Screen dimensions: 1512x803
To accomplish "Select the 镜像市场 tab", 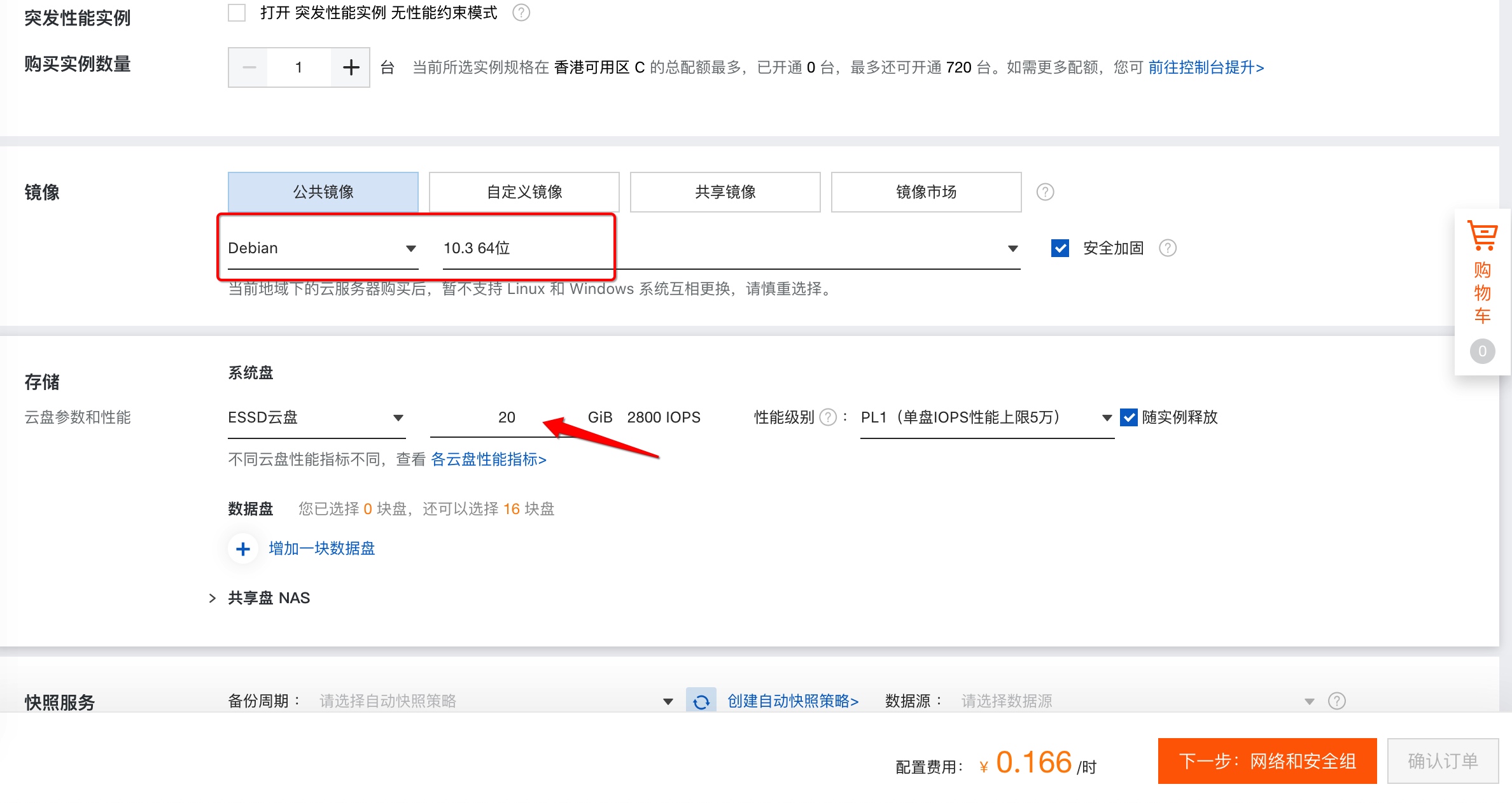I will [x=926, y=192].
